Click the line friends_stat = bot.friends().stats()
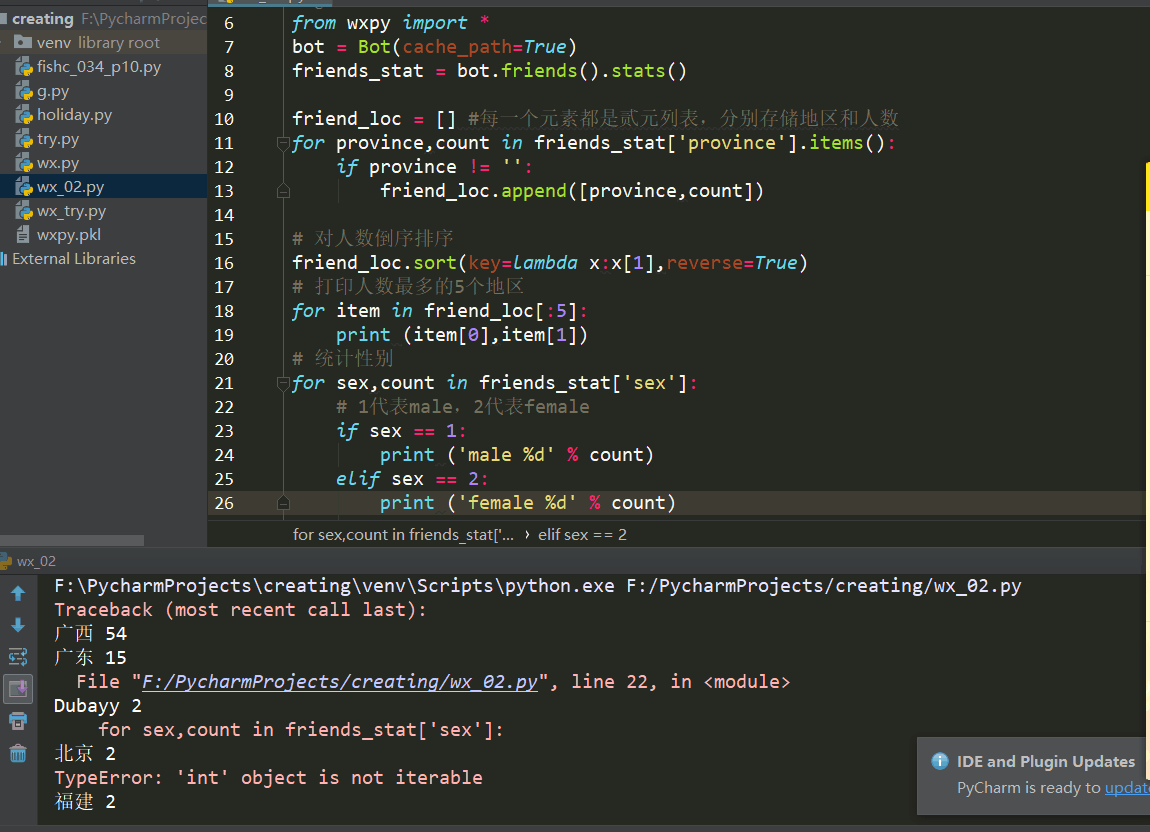 coord(489,71)
